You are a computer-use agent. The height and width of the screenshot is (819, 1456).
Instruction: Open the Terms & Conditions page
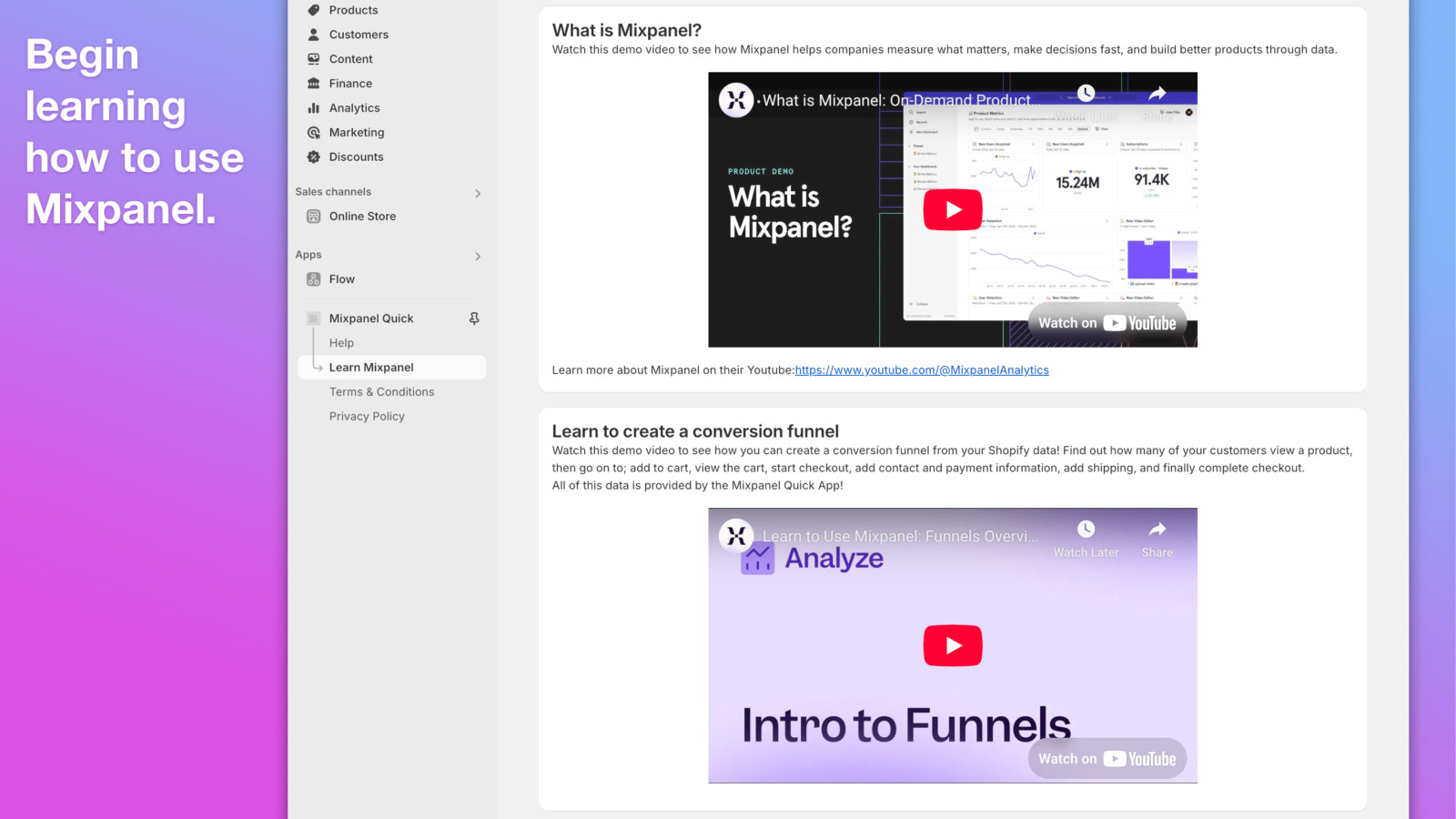point(381,391)
